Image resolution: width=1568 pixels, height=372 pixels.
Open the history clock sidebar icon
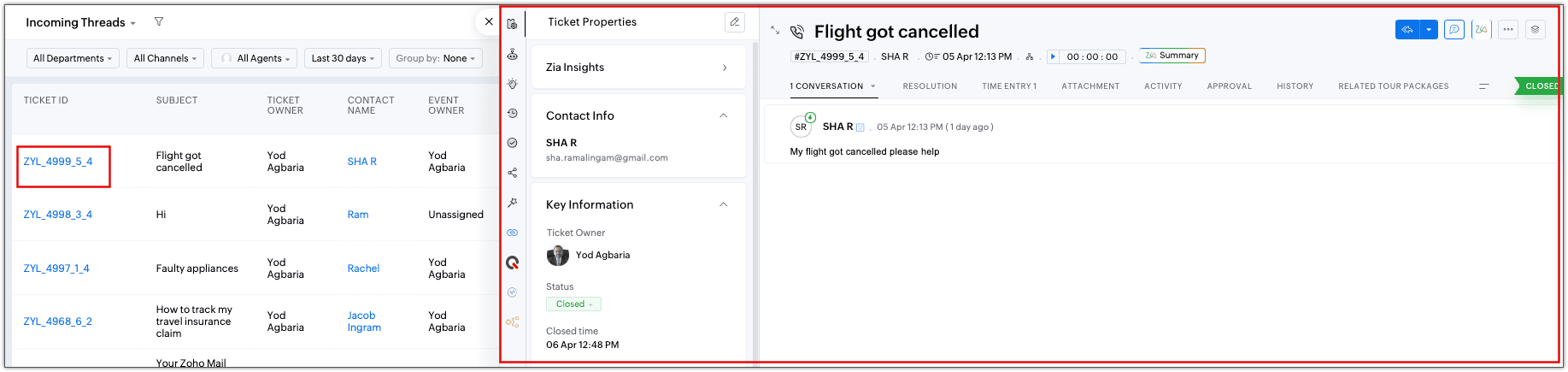(513, 113)
